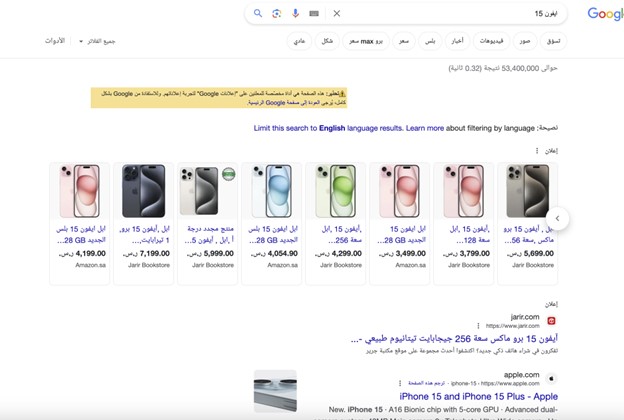This screenshot has height=420, width=624.
Task: Open pink iPhone 15 Plus priced 4,199.00 thumbnail
Action: (x=80, y=191)
